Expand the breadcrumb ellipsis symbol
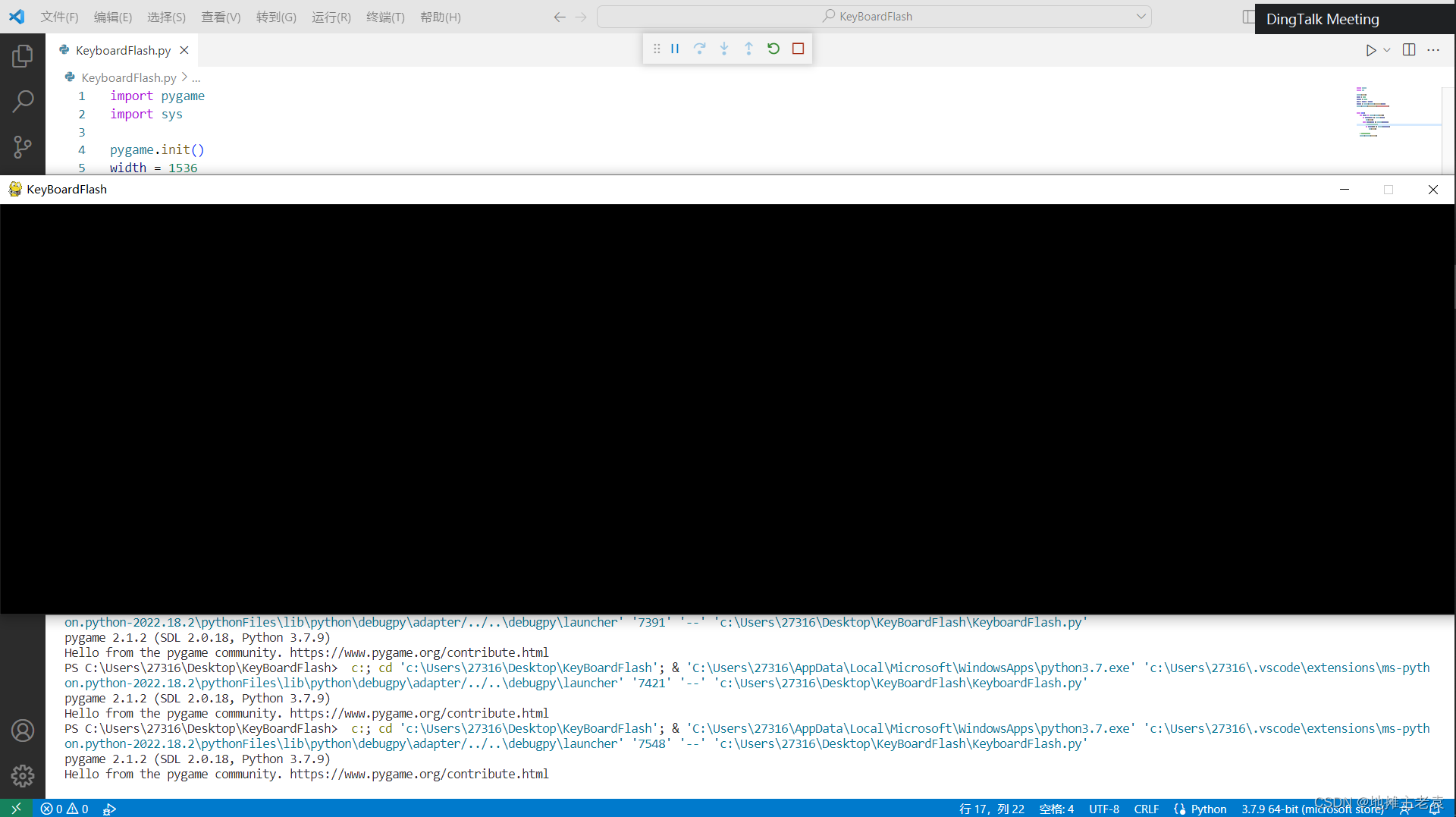Screen dimensions: 1456x817 pyautogui.click(x=196, y=77)
